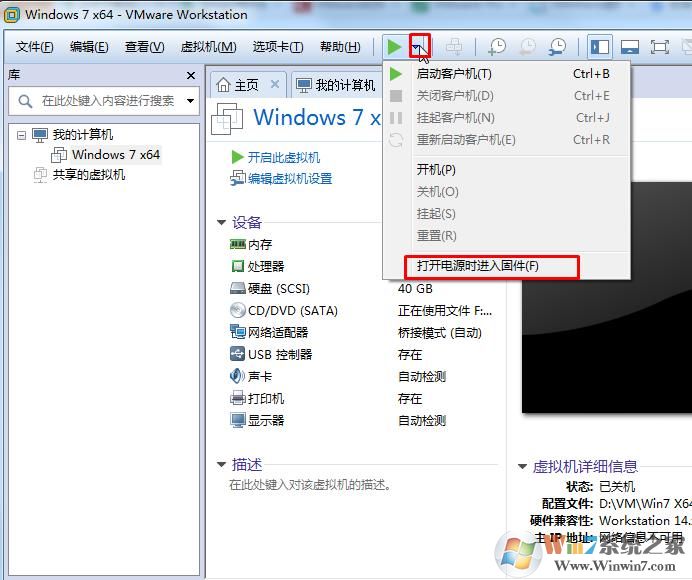Image resolution: width=692 pixels, height=580 pixels.
Task: Click the USB 控制器 icon
Action: click(x=237, y=354)
